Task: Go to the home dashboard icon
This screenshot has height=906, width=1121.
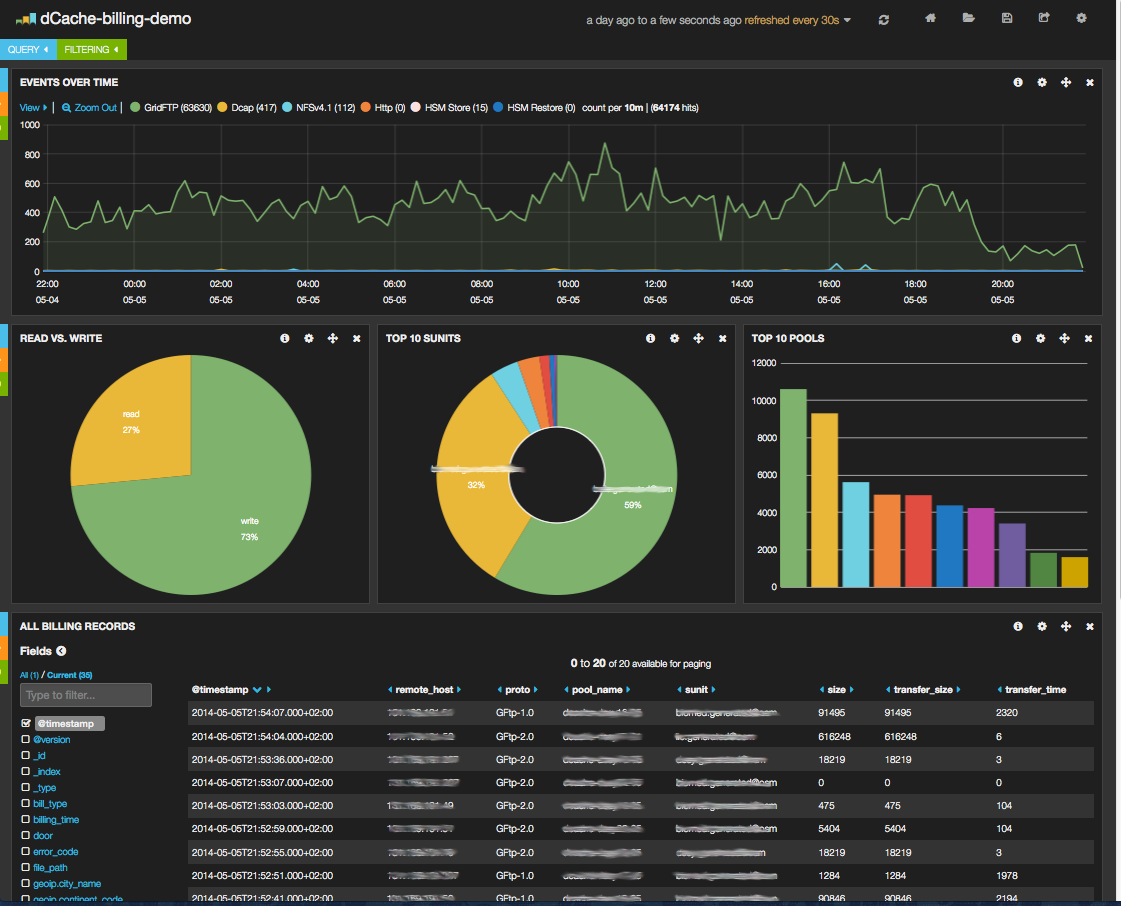Action: click(930, 18)
